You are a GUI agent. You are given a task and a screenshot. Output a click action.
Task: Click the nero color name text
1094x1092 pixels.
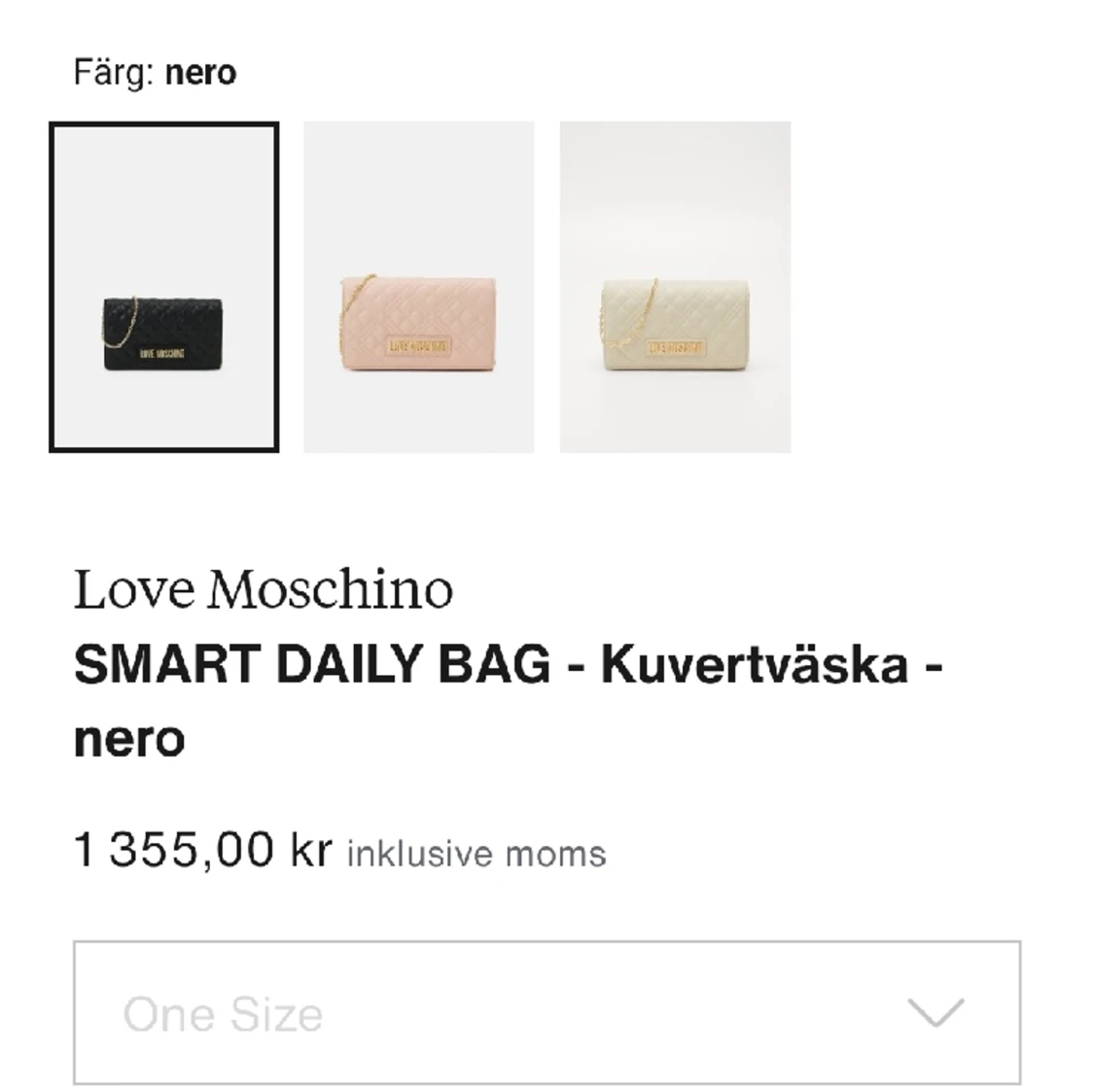[201, 71]
